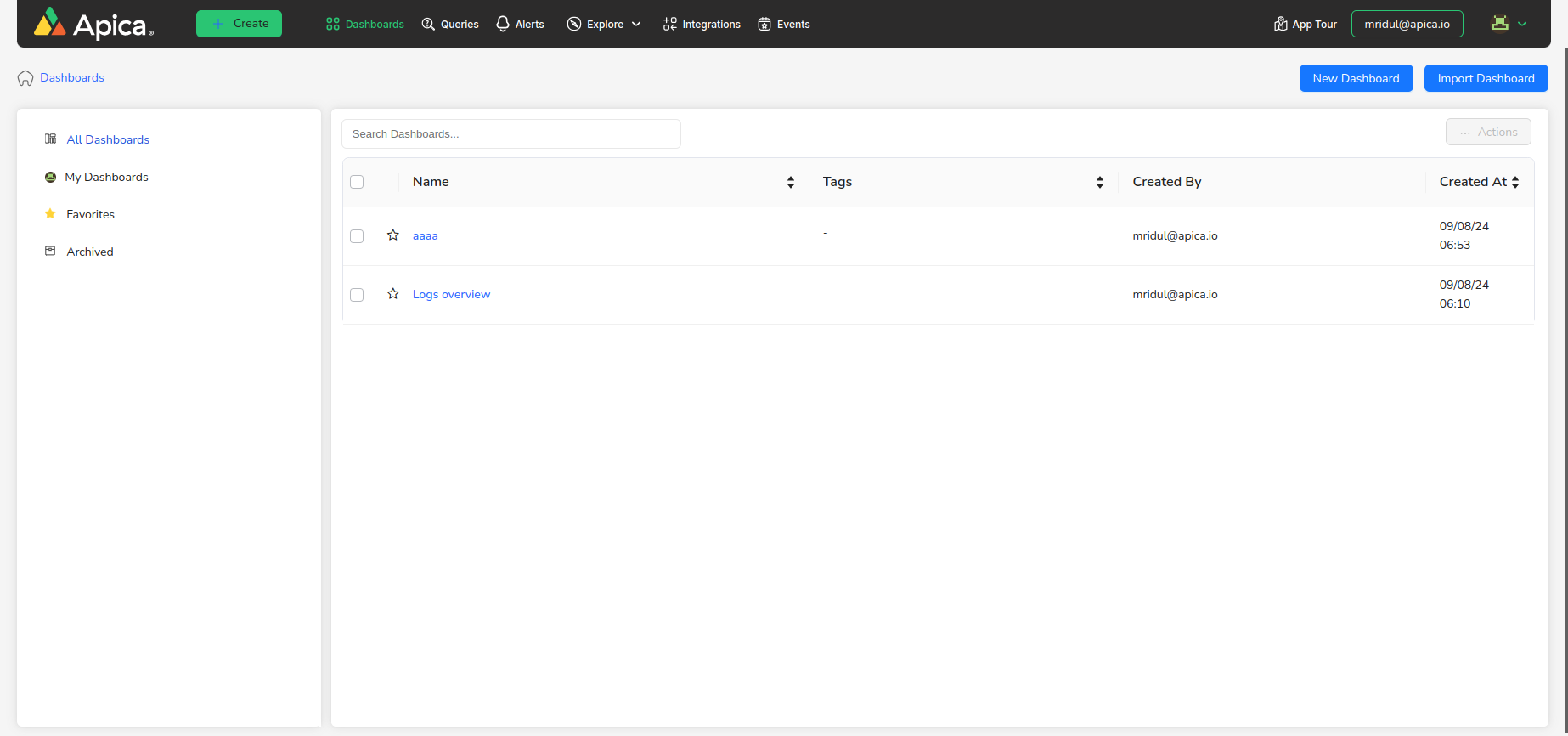Tick the Logs overview row checkbox

pos(357,295)
